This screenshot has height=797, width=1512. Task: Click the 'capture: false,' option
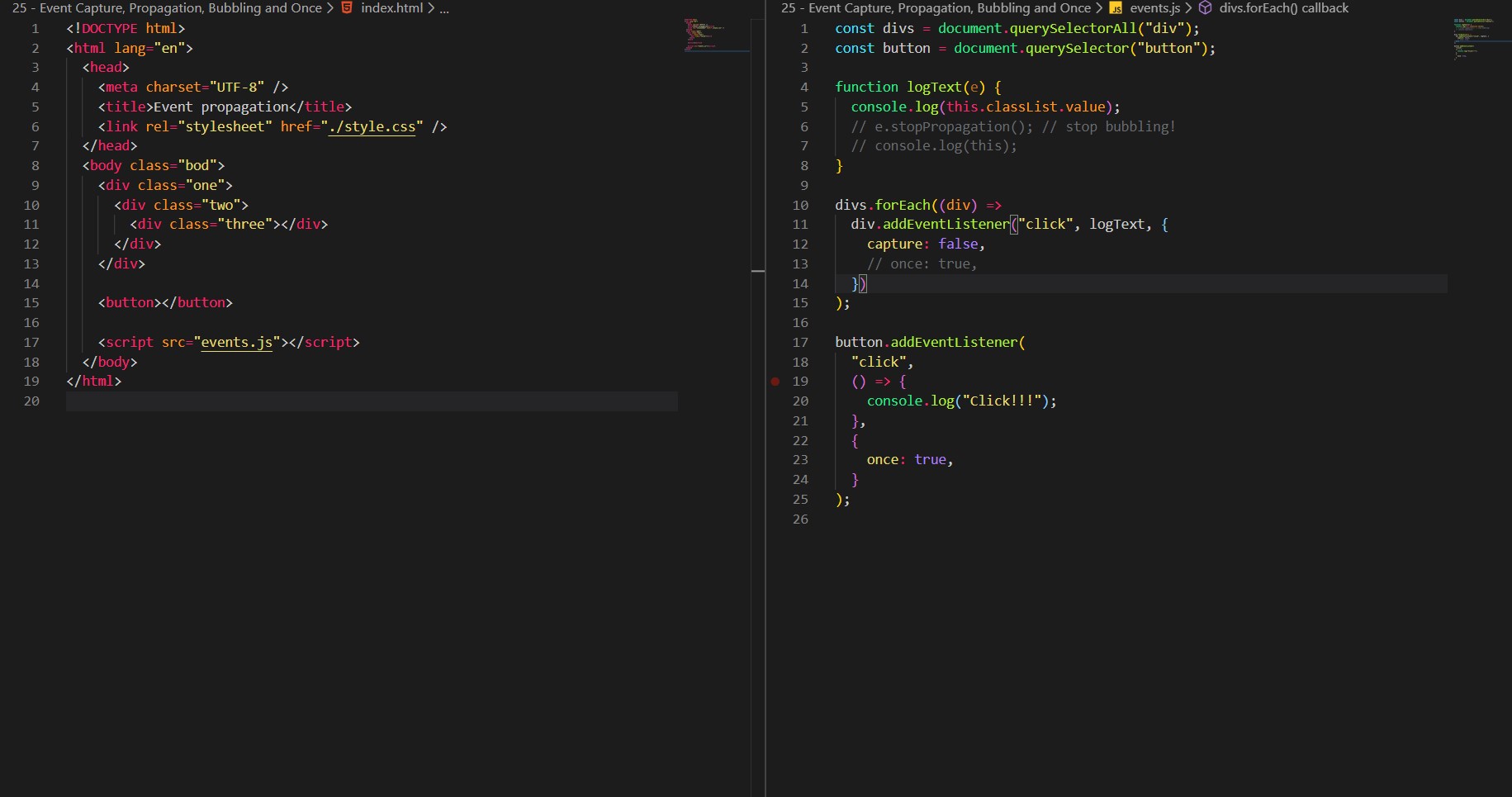coord(926,244)
